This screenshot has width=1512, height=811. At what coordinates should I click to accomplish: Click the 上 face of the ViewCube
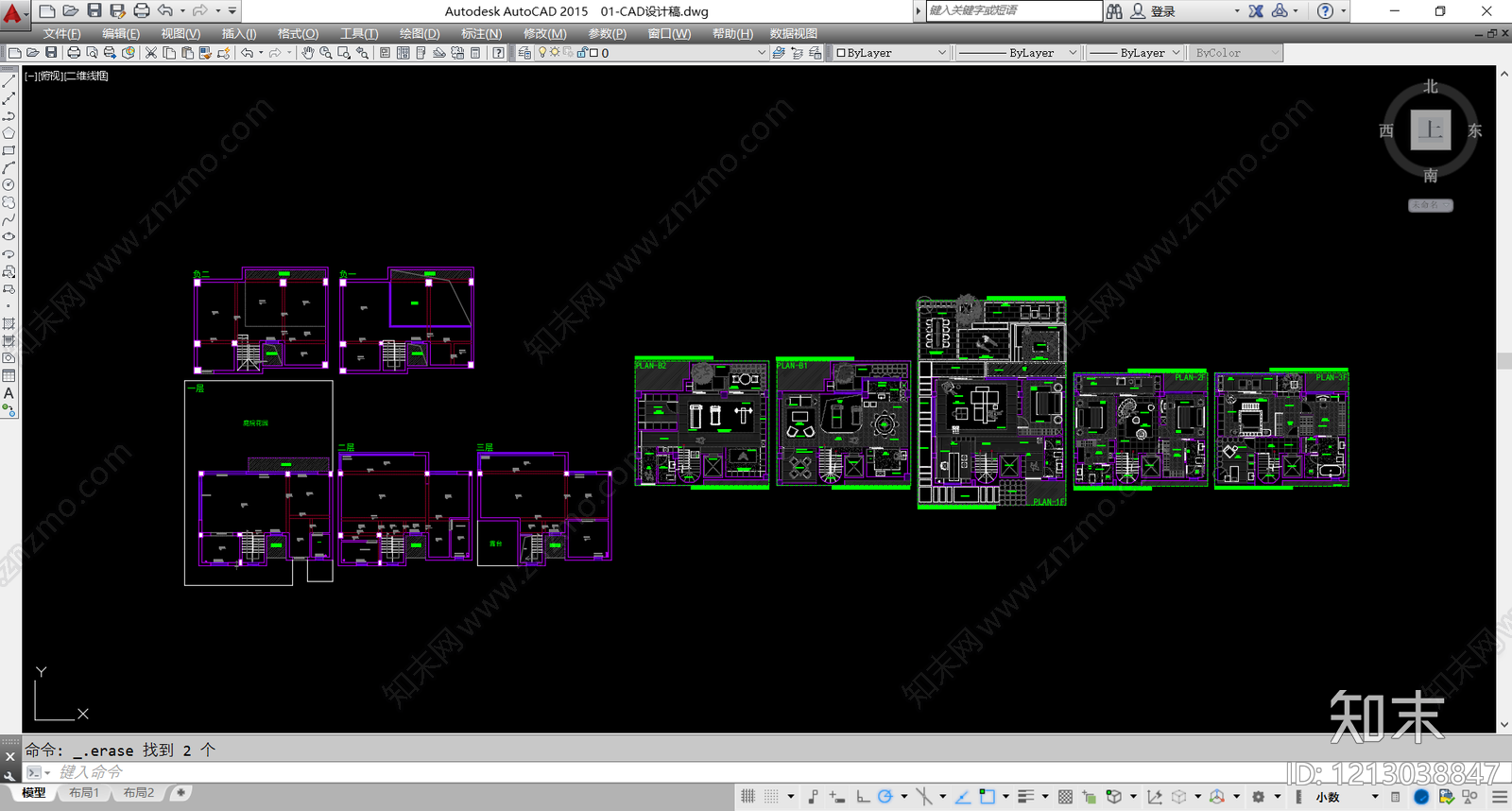pyautogui.click(x=1431, y=129)
